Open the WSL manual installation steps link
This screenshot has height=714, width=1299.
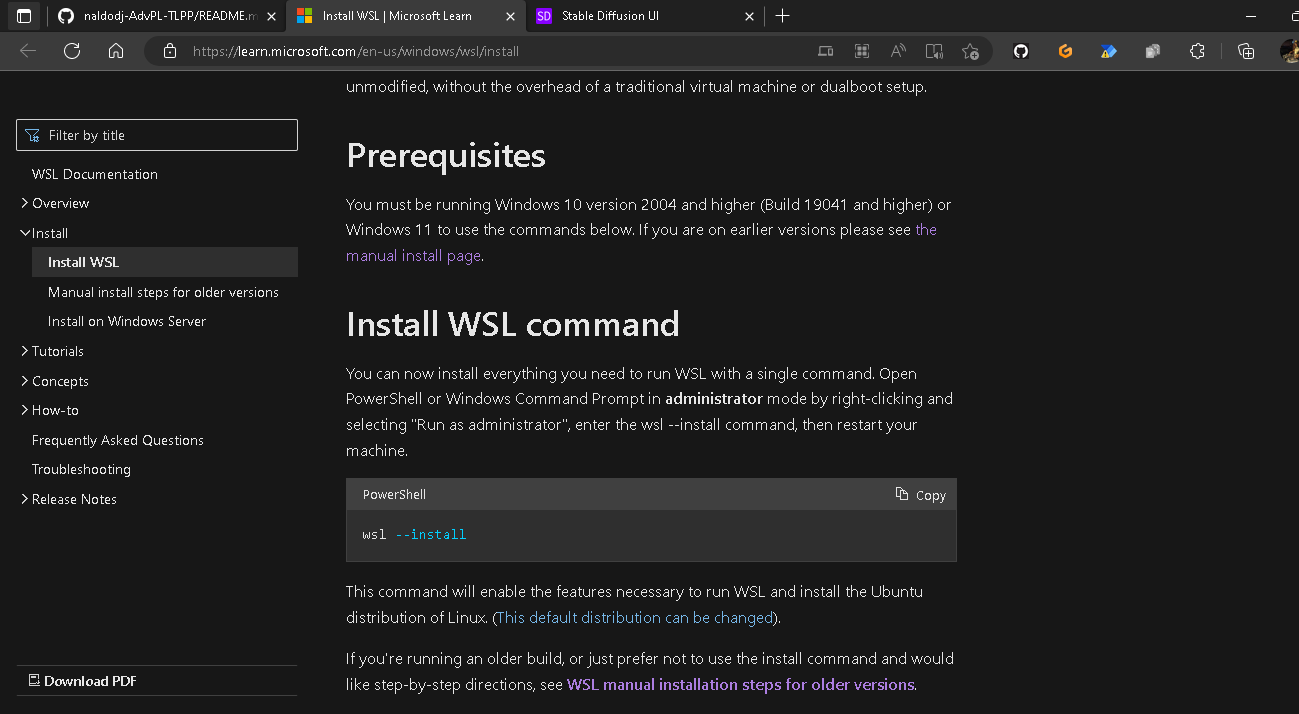click(740, 684)
